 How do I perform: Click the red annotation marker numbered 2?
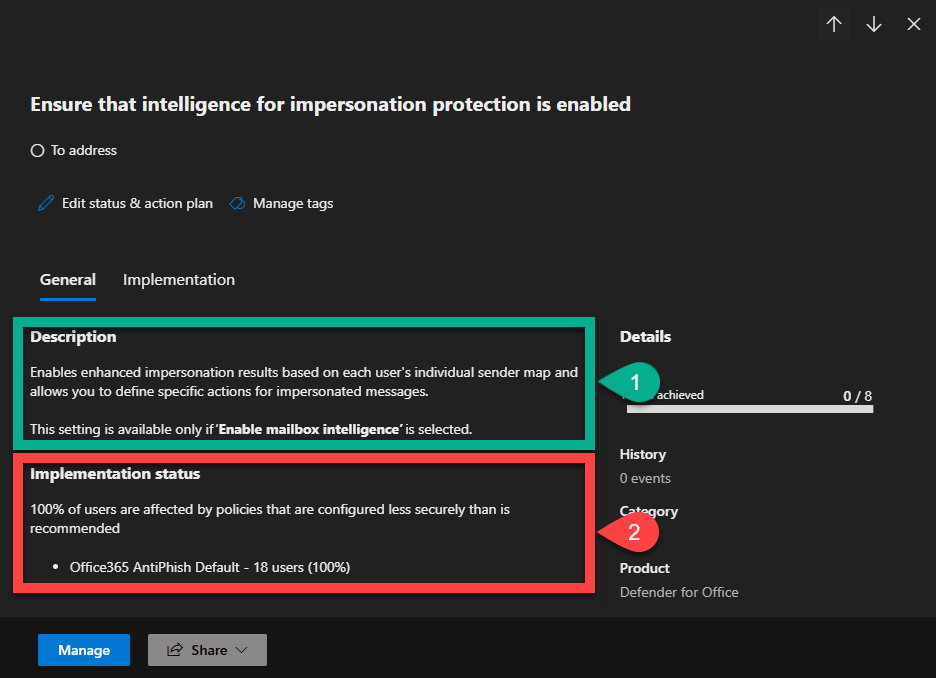click(632, 532)
